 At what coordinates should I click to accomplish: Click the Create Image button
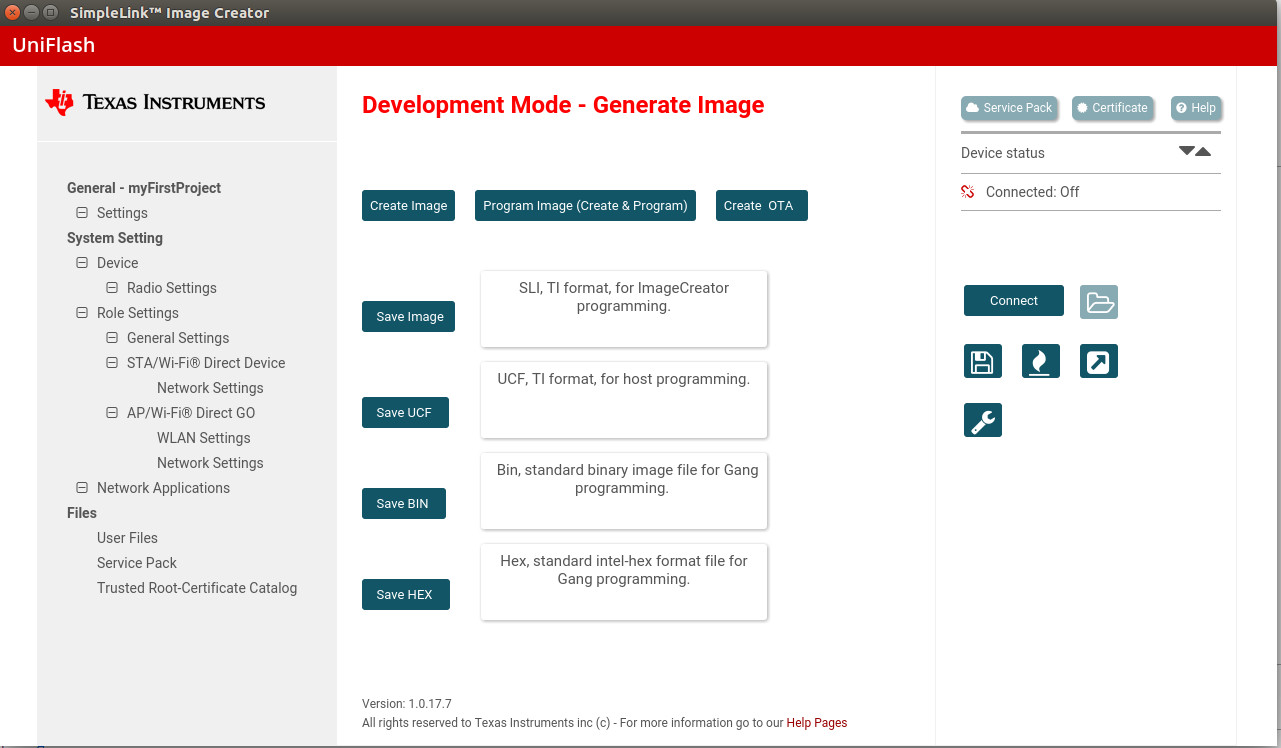click(408, 205)
